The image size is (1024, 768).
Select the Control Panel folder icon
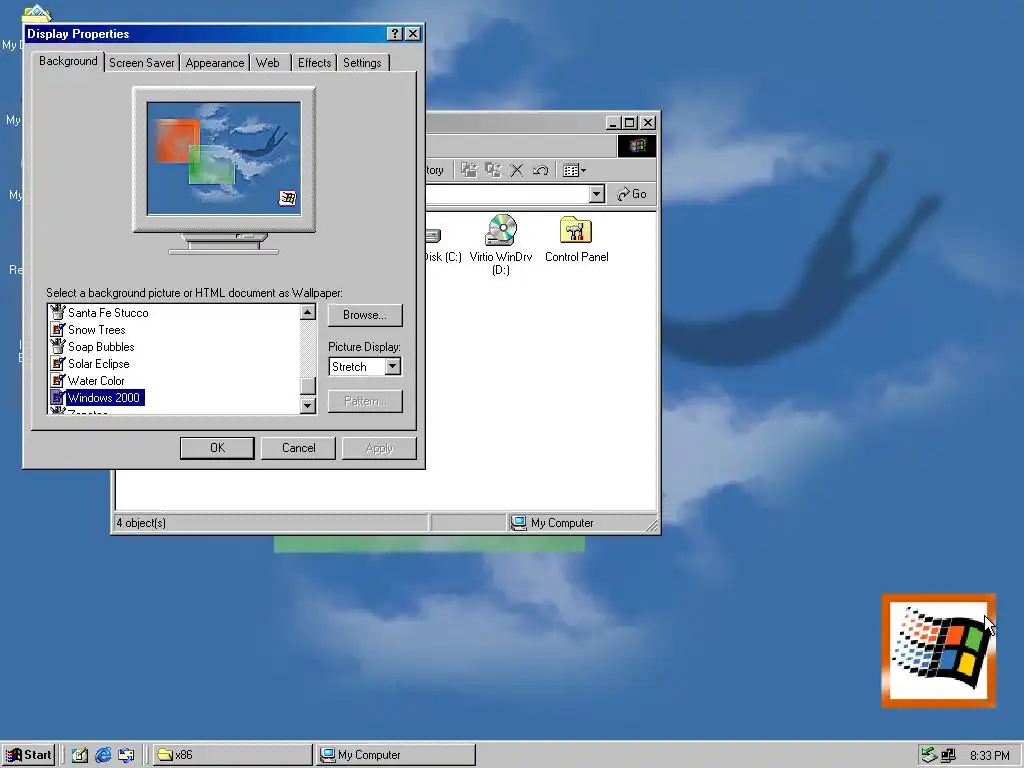pyautogui.click(x=576, y=239)
